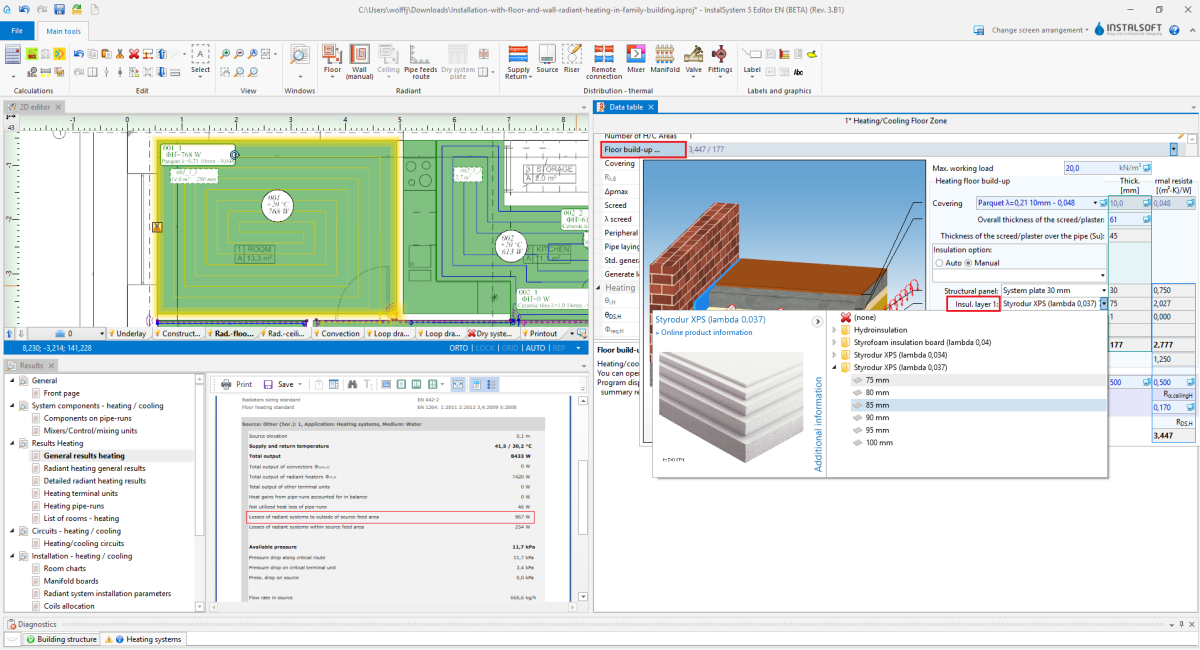The height and width of the screenshot is (650, 1200).
Task: Expand the Hydroinsulation folder
Action: [x=834, y=330]
